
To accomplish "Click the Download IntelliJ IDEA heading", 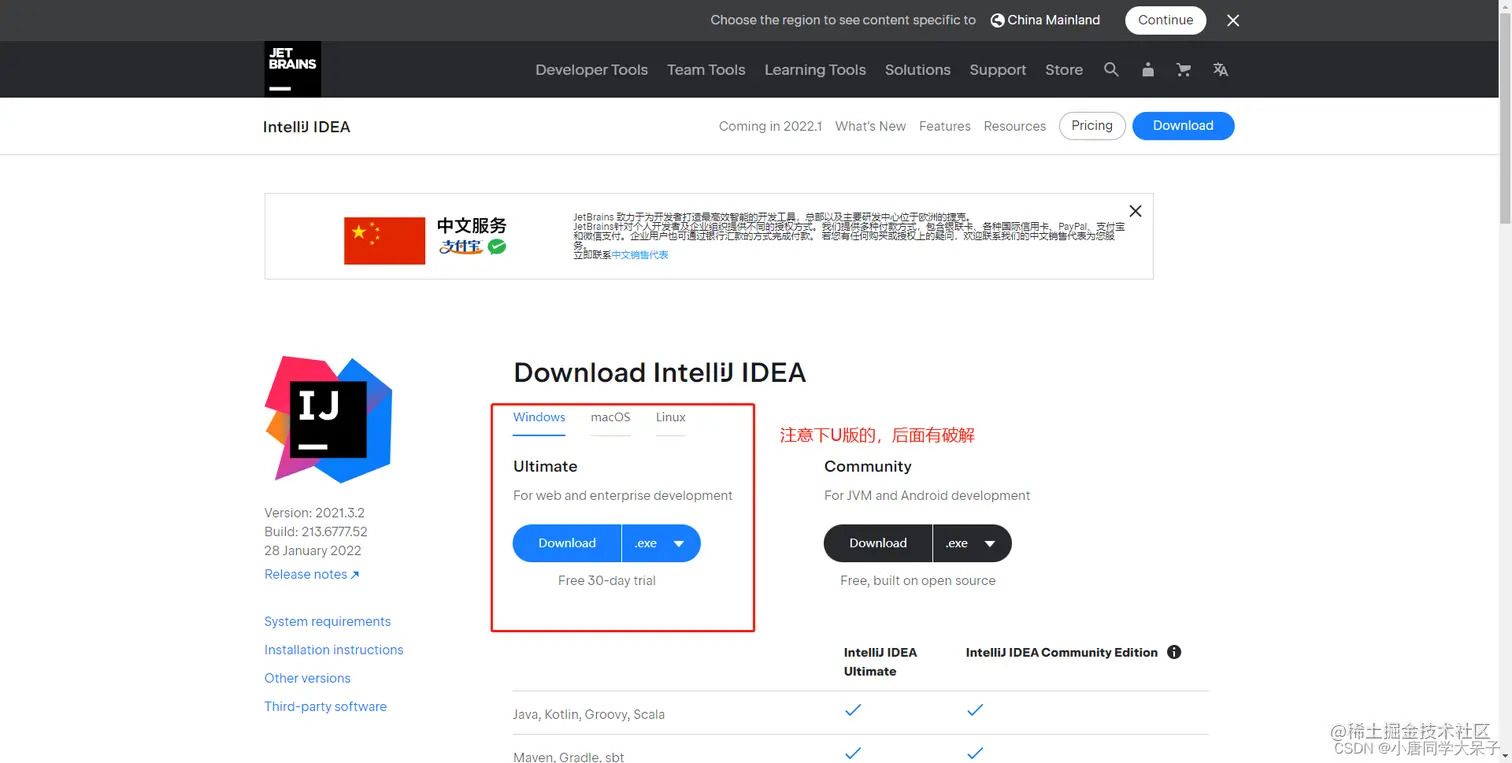I will pyautogui.click(x=659, y=373).
